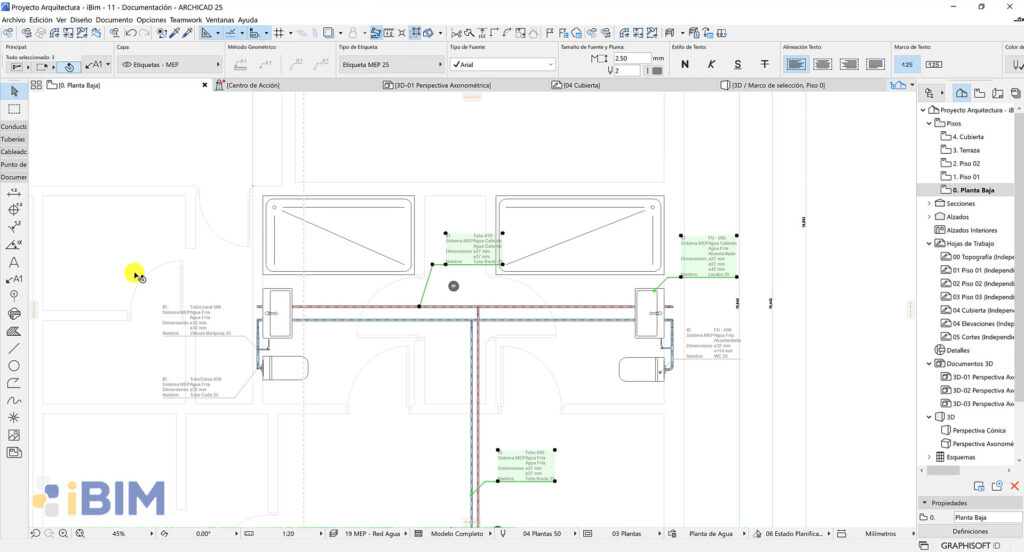Open Etiquetas - MEP layer selector

tap(170, 65)
